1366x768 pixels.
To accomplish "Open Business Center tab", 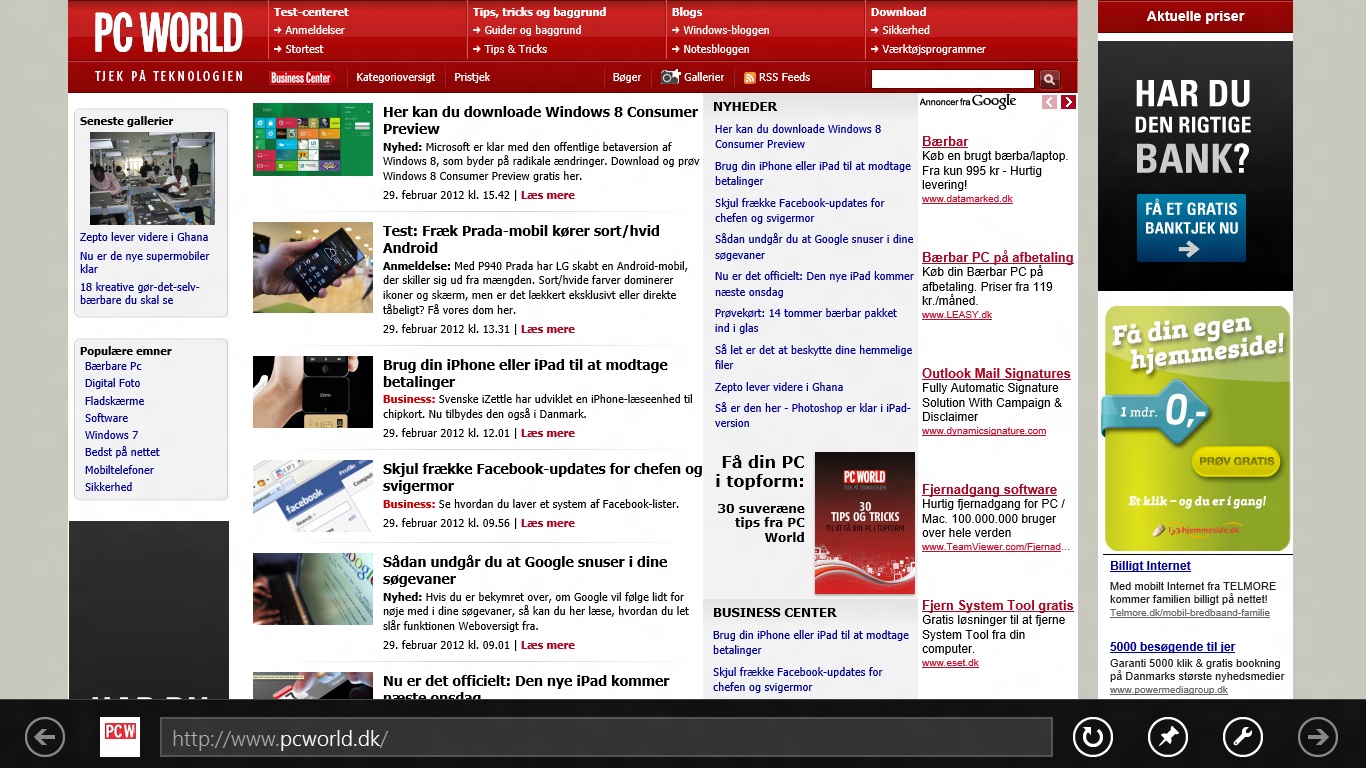I will click(301, 78).
